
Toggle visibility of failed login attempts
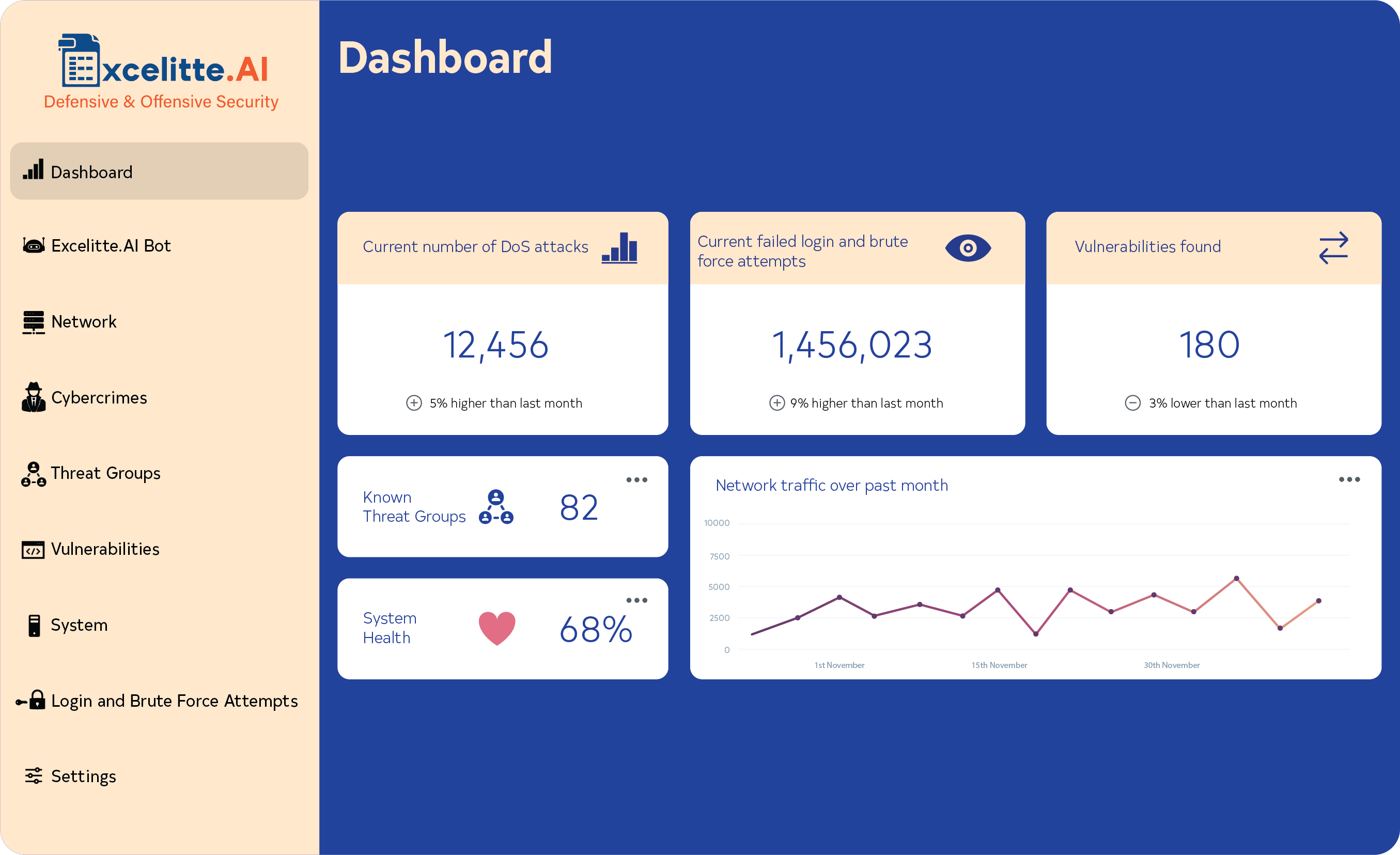coord(967,248)
